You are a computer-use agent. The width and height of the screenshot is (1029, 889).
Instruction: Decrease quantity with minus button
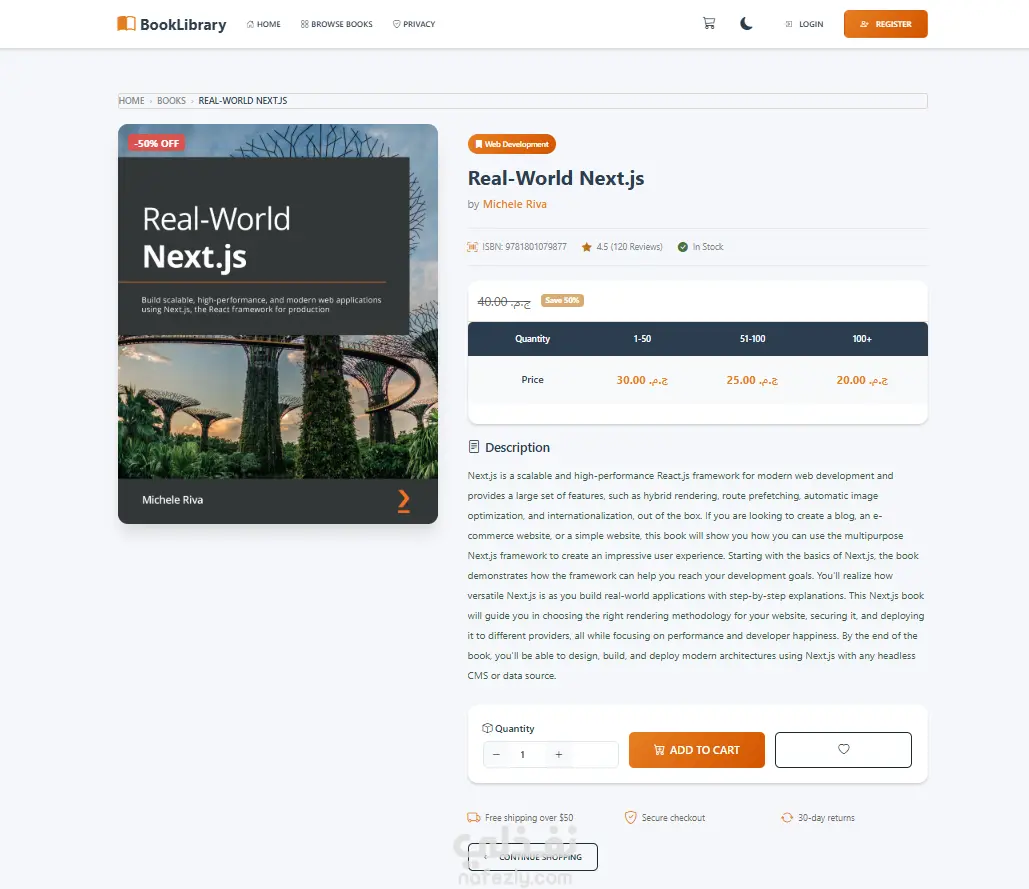(x=496, y=755)
